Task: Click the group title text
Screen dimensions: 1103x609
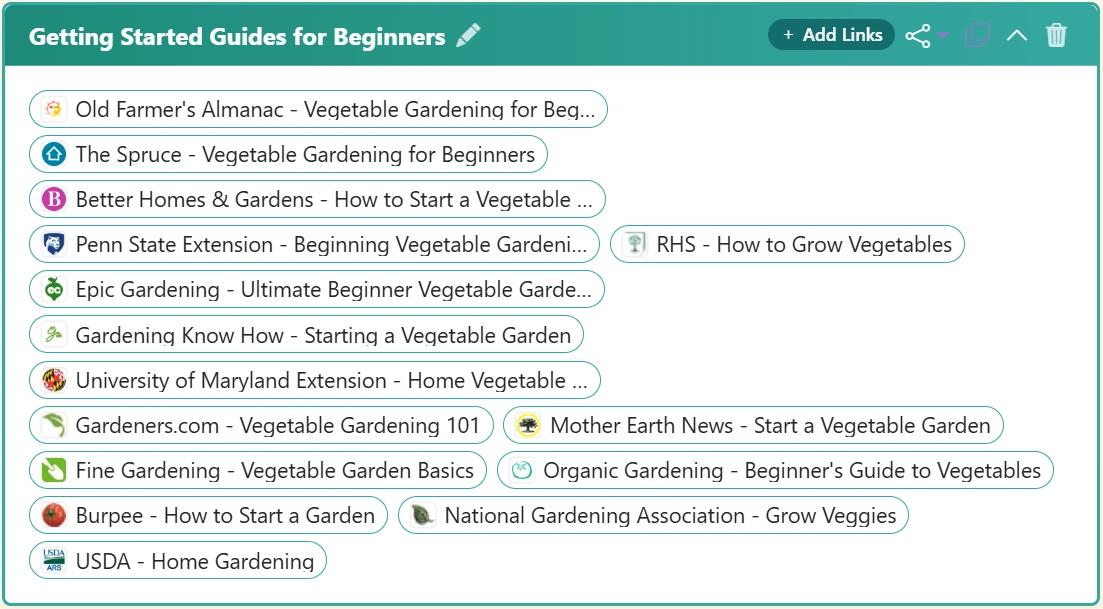Action: [237, 37]
